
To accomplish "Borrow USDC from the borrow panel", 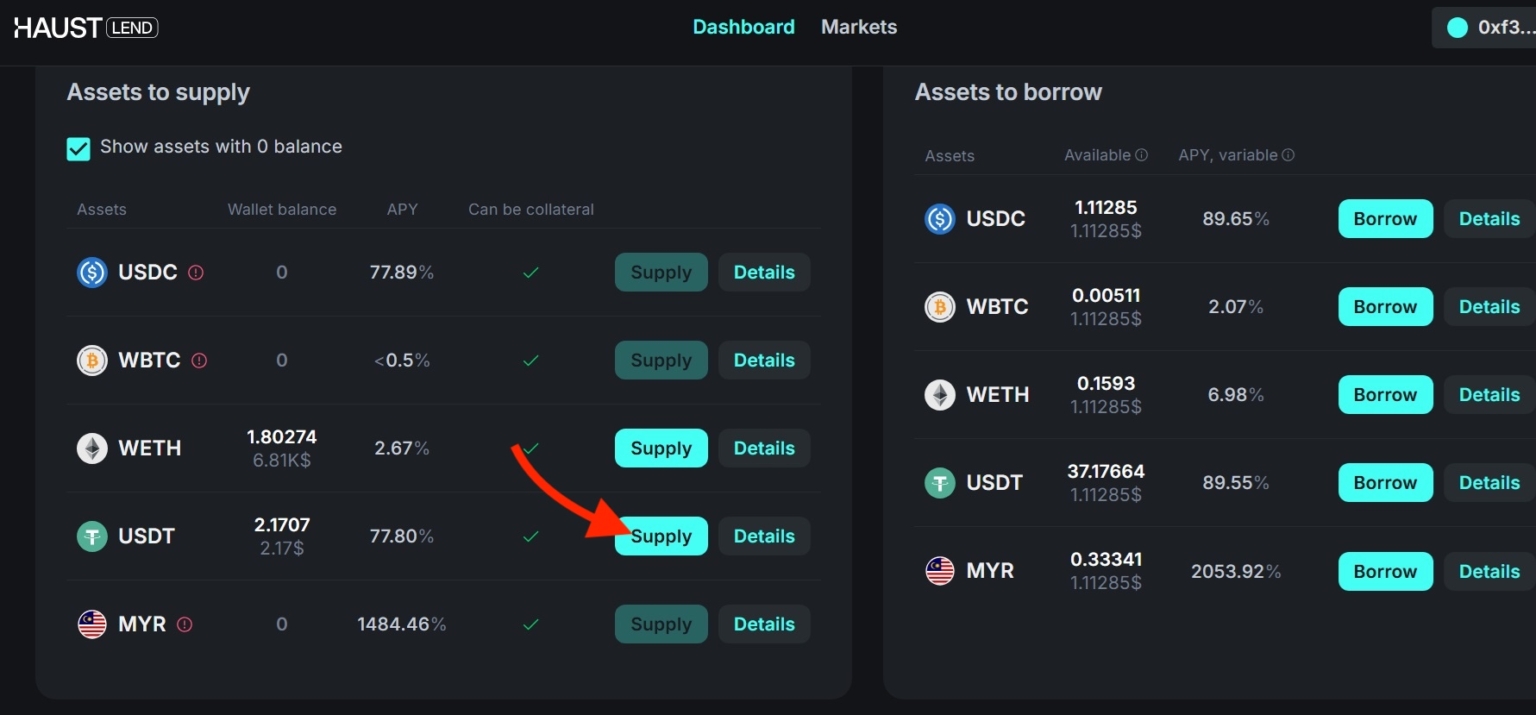I will (x=1385, y=218).
